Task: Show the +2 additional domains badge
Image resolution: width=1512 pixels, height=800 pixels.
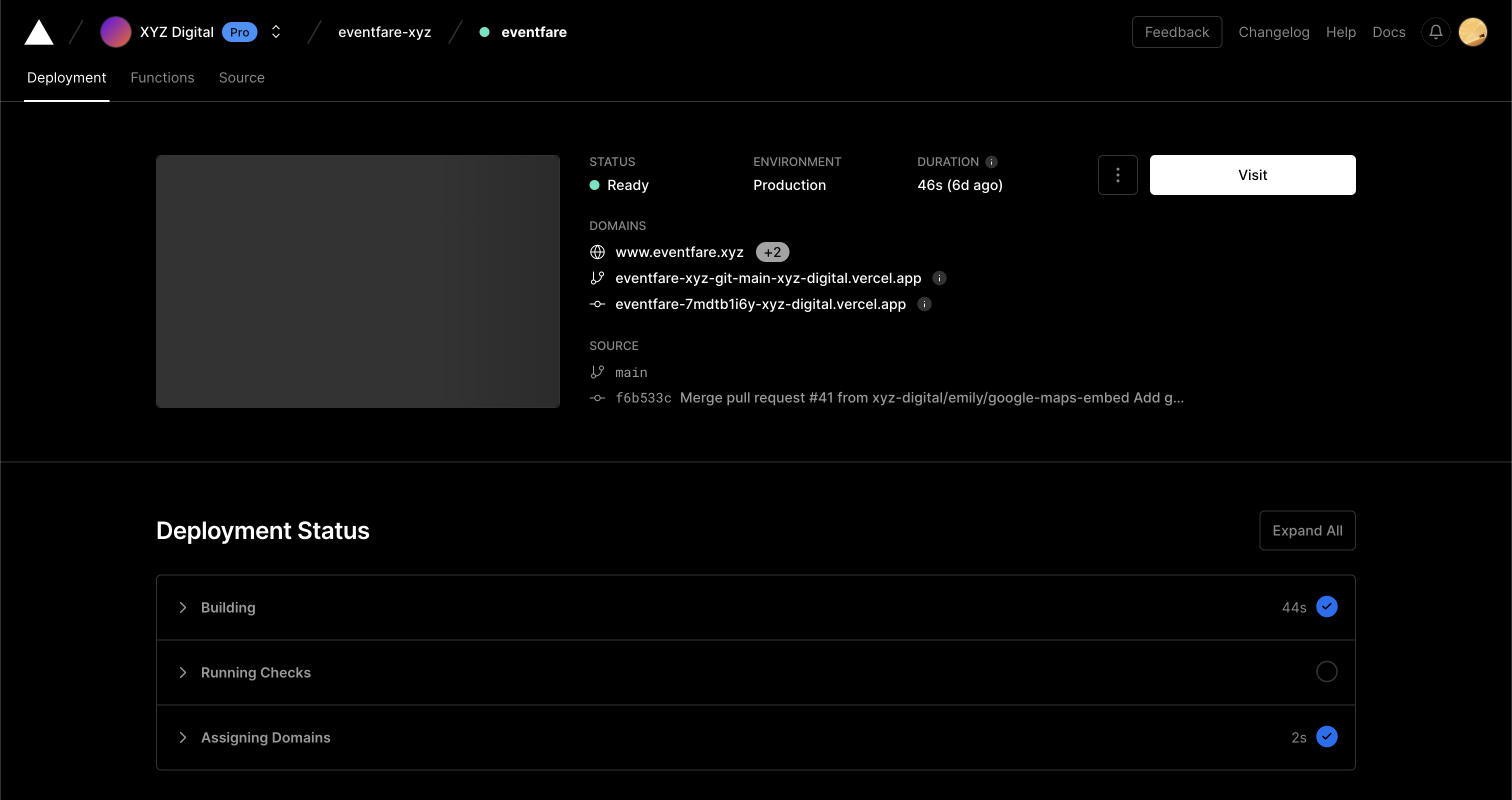Action: 772,252
